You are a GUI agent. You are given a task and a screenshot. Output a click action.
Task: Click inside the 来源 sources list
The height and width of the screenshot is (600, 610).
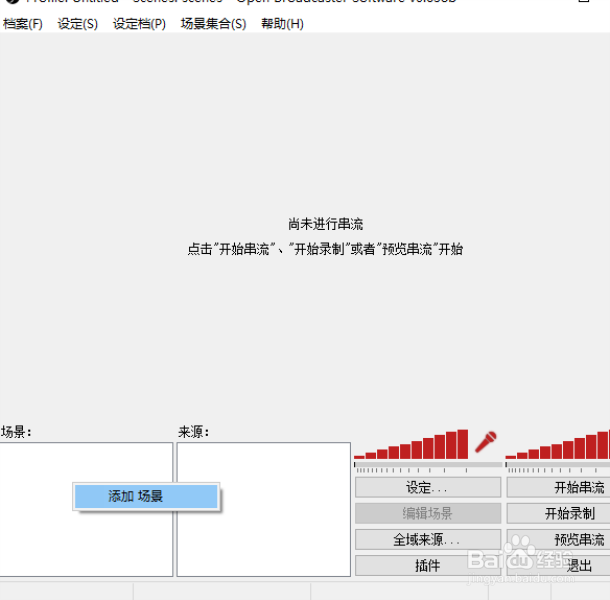[x=264, y=509]
